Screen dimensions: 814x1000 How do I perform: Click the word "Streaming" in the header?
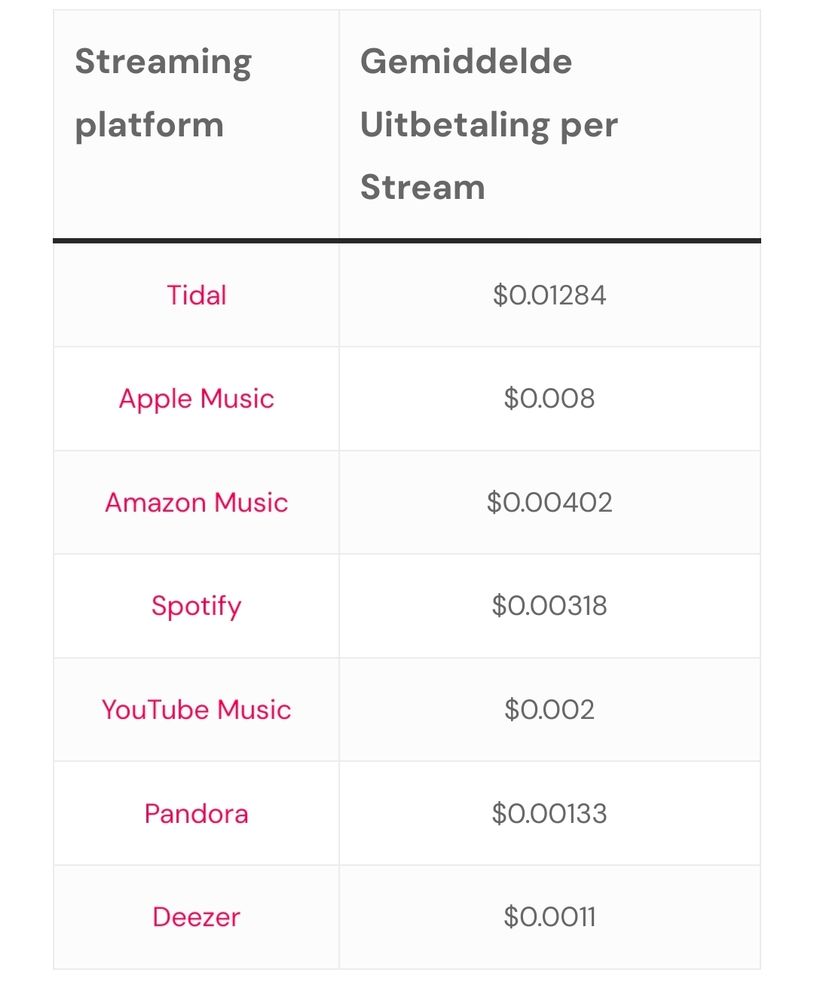(x=163, y=63)
